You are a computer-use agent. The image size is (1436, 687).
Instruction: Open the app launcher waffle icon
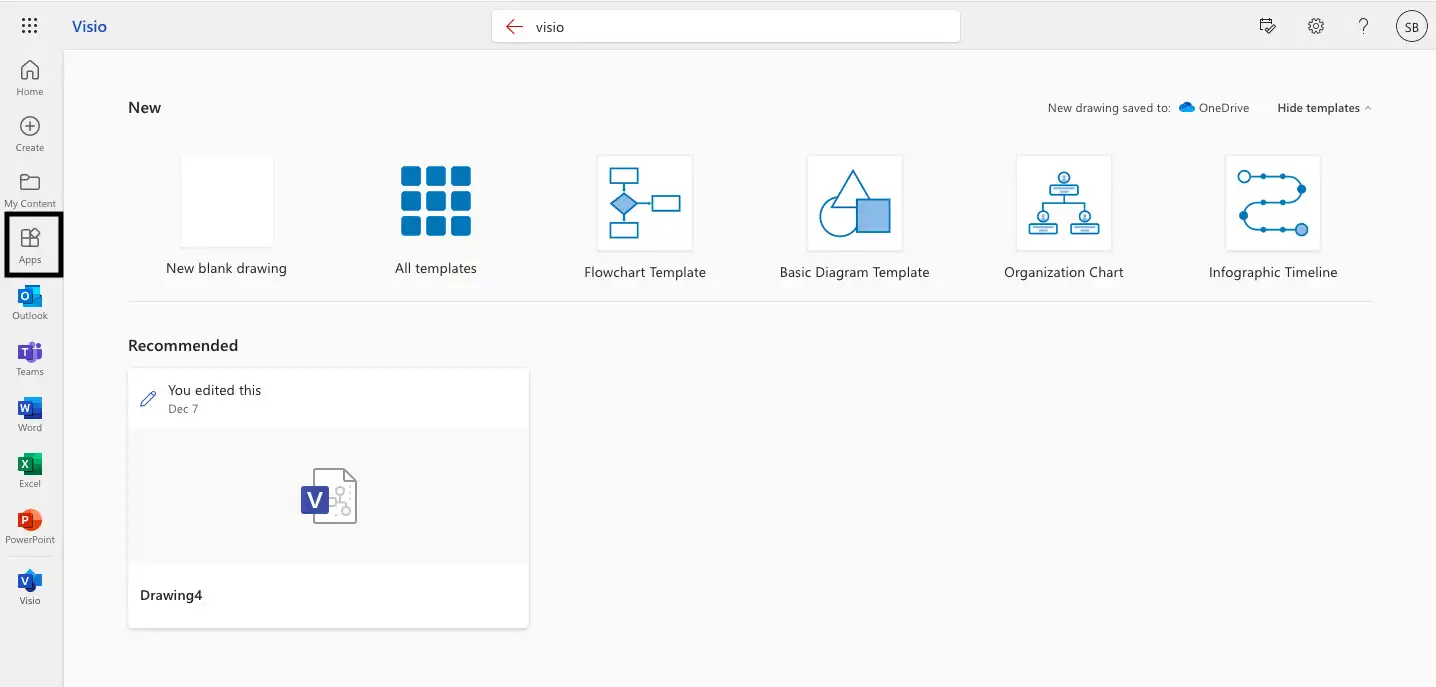[29, 27]
